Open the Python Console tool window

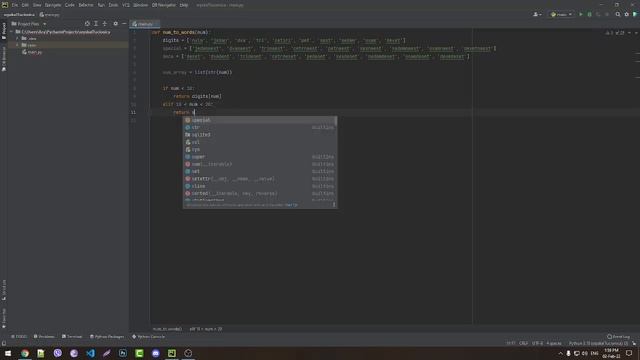149,337
